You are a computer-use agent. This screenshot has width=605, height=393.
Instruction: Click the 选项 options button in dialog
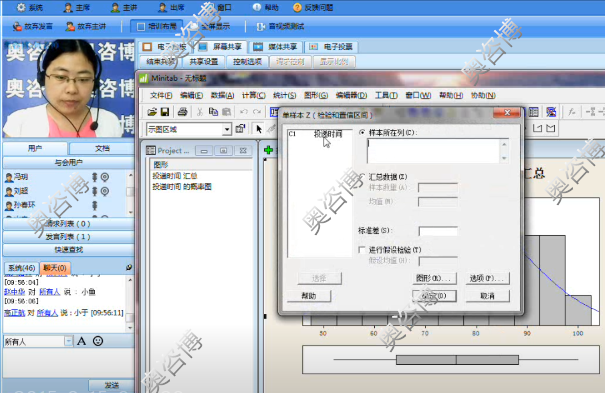487,278
